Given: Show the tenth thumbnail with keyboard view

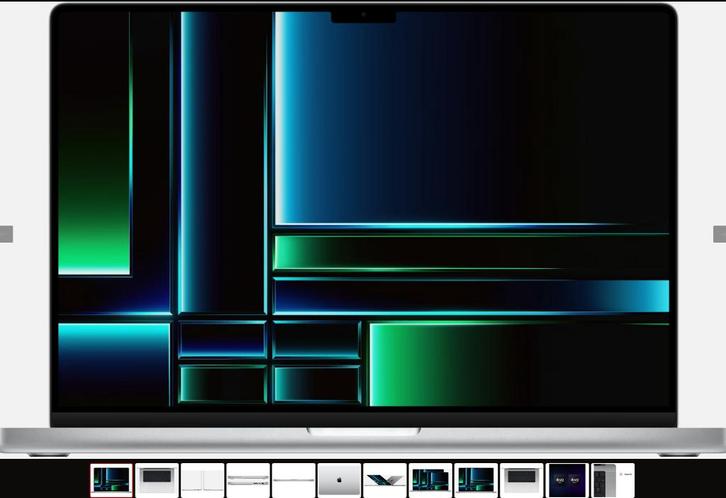Looking at the screenshot, I should (521, 480).
